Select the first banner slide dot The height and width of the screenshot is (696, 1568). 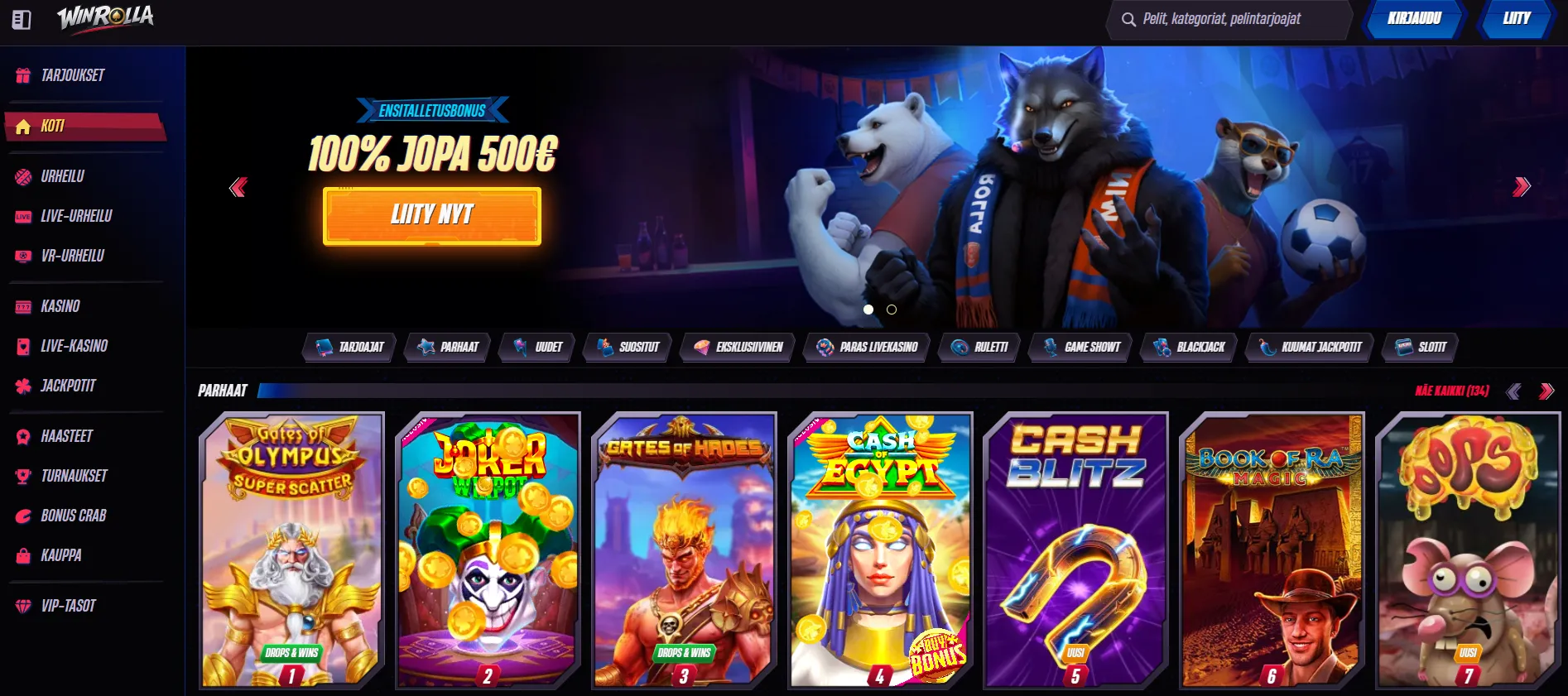tap(868, 310)
